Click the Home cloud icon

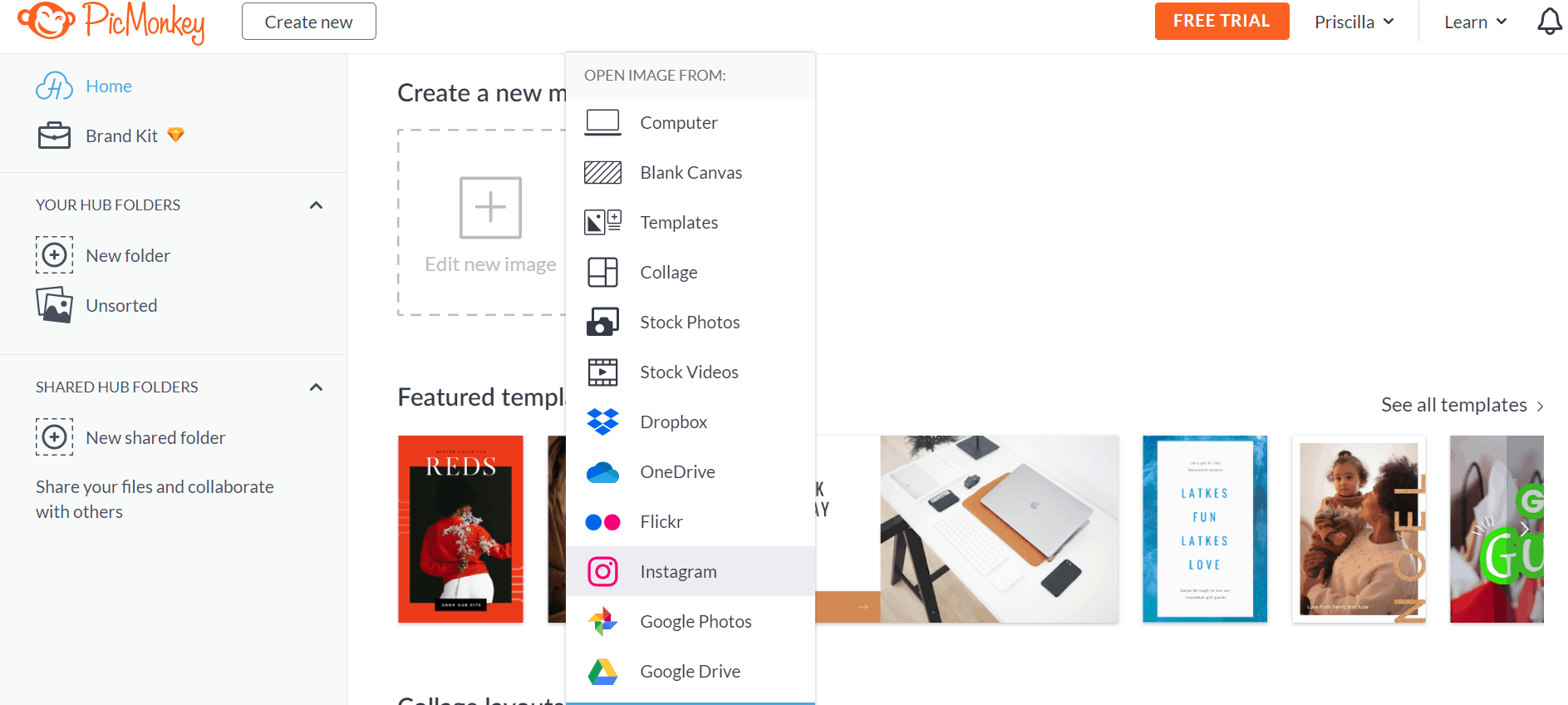click(54, 86)
